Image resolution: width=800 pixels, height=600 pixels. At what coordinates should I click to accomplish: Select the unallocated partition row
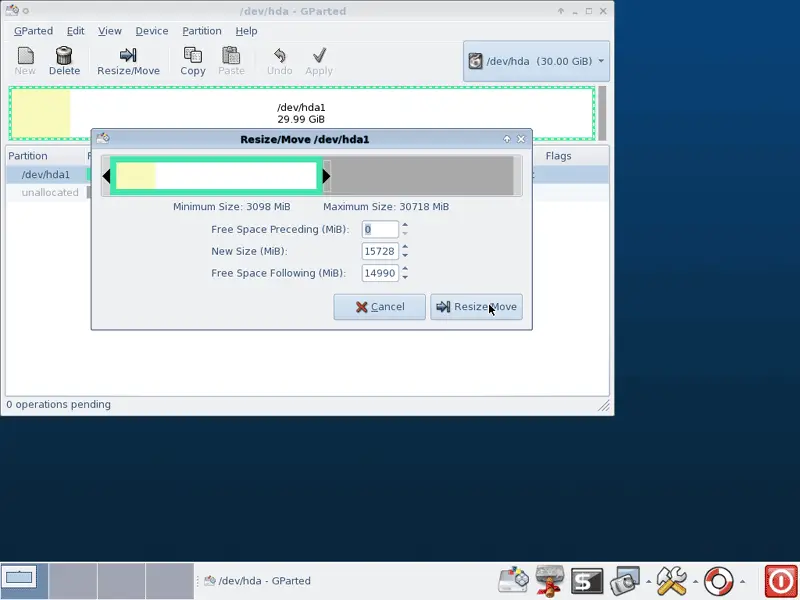pos(307,192)
